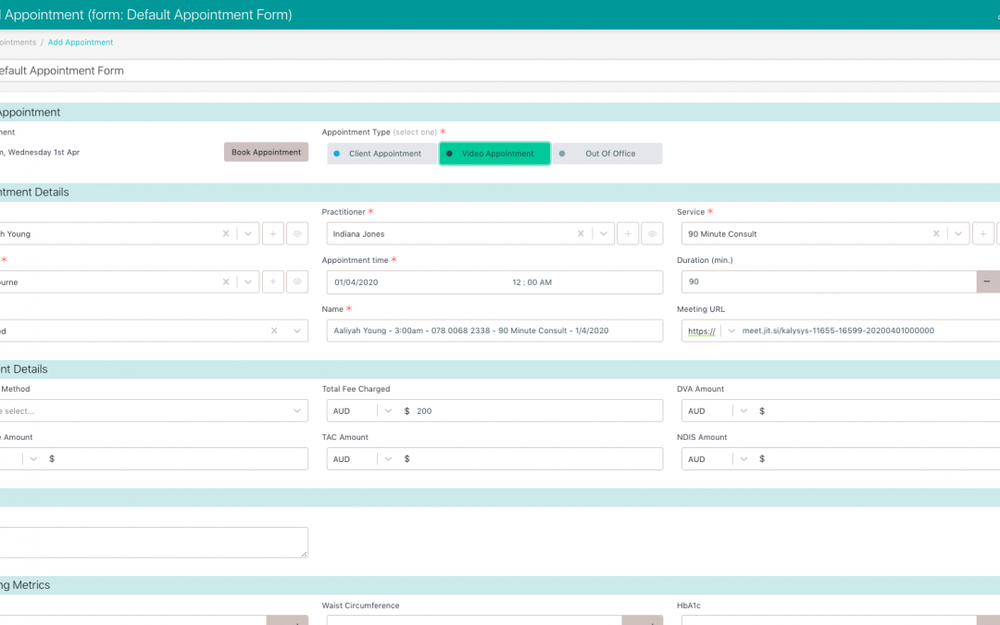Toggle the Video Appointment selection
This screenshot has width=1000, height=625.
(494, 153)
